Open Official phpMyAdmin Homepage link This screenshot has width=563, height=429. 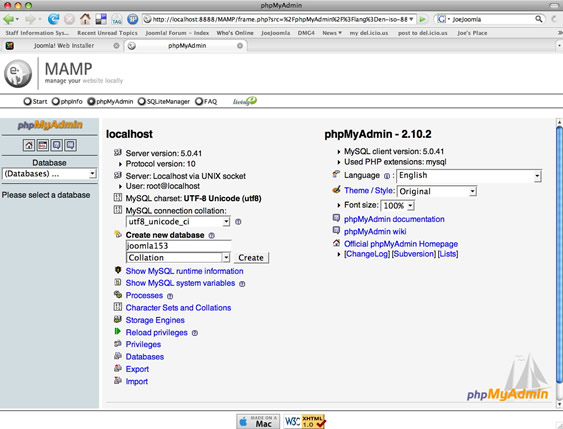click(x=401, y=244)
